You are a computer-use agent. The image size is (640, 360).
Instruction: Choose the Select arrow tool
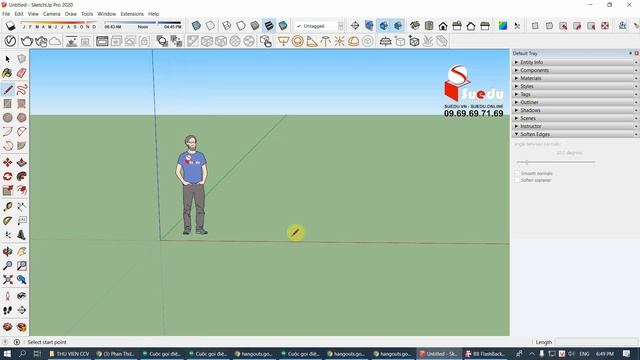pyautogui.click(x=7, y=59)
